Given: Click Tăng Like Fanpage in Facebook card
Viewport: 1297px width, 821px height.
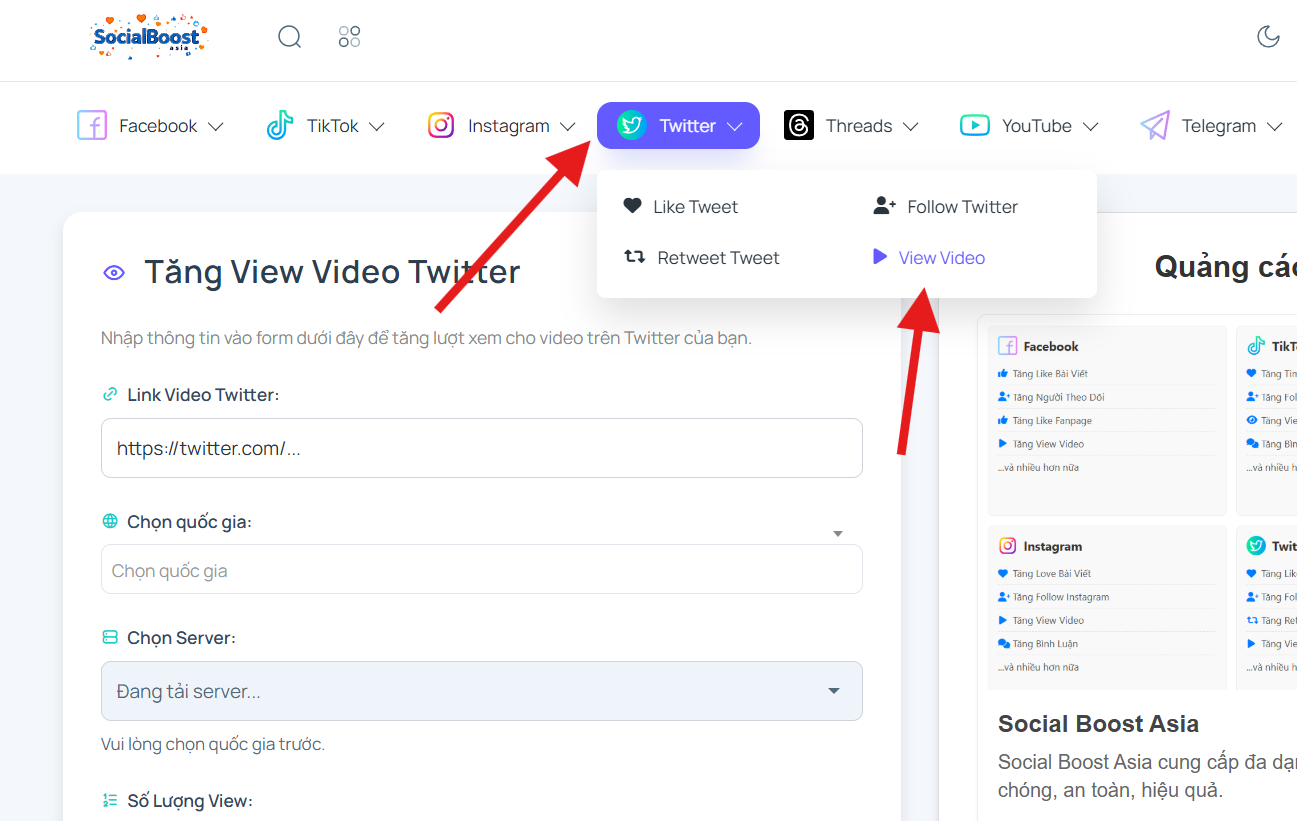Looking at the screenshot, I should pos(1052,421).
